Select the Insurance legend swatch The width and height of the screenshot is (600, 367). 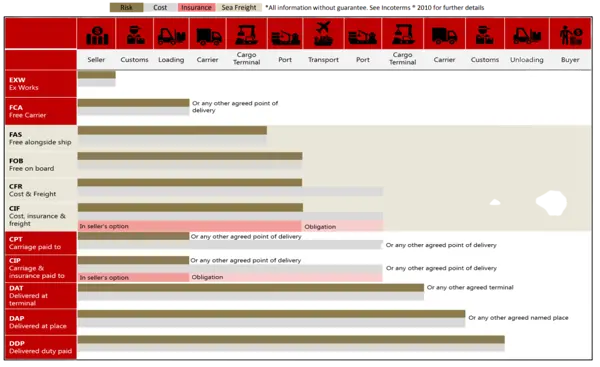coord(196,7)
